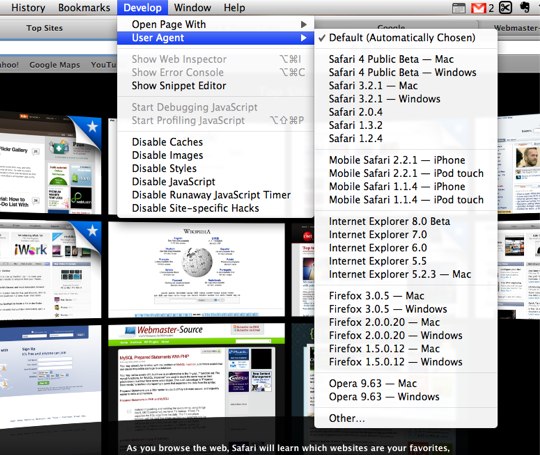
Task: Open the sign-in page thumbnail at bottom left
Action: pyautogui.click(x=51, y=375)
